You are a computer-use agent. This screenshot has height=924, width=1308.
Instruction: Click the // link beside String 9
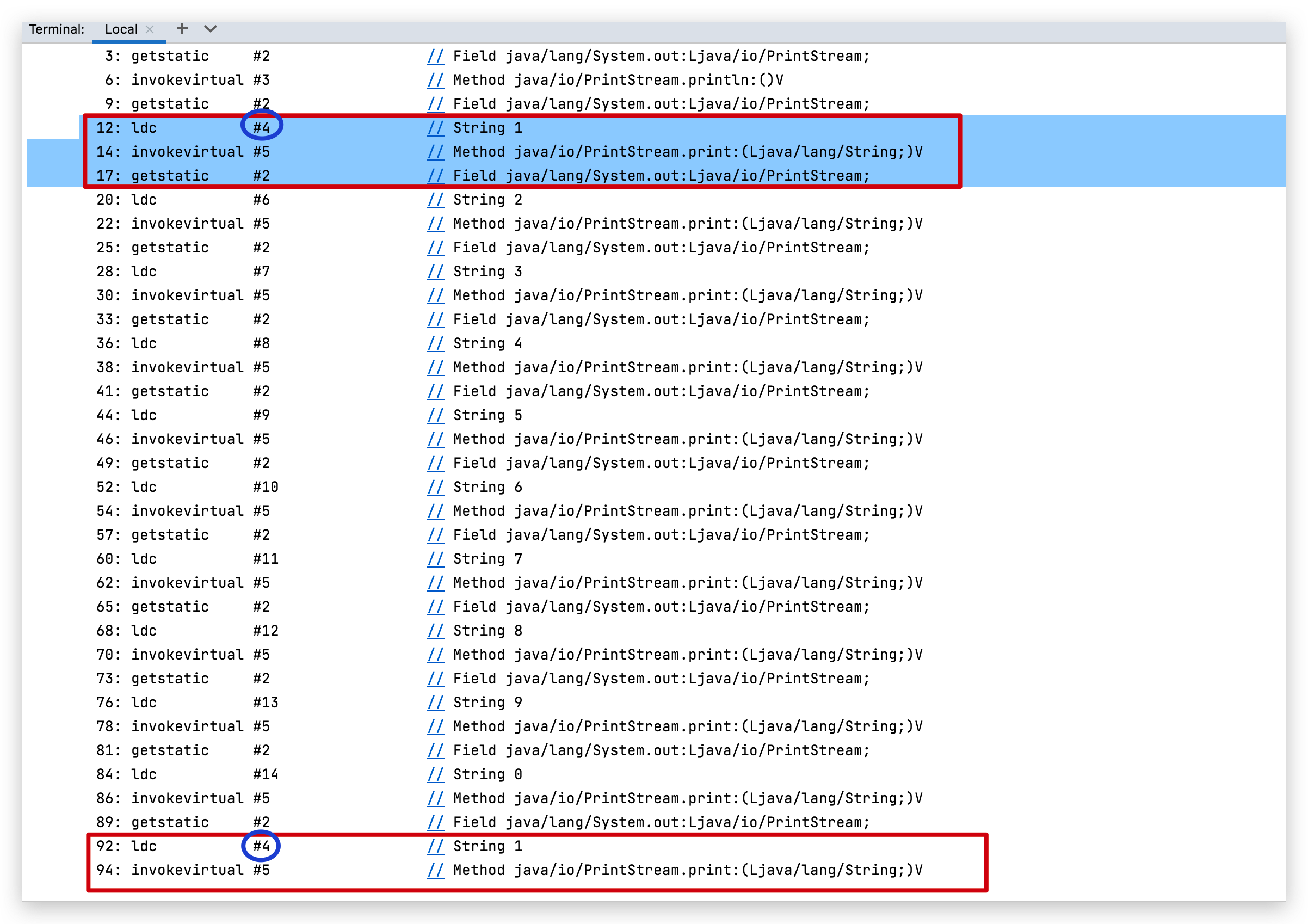coord(435,703)
